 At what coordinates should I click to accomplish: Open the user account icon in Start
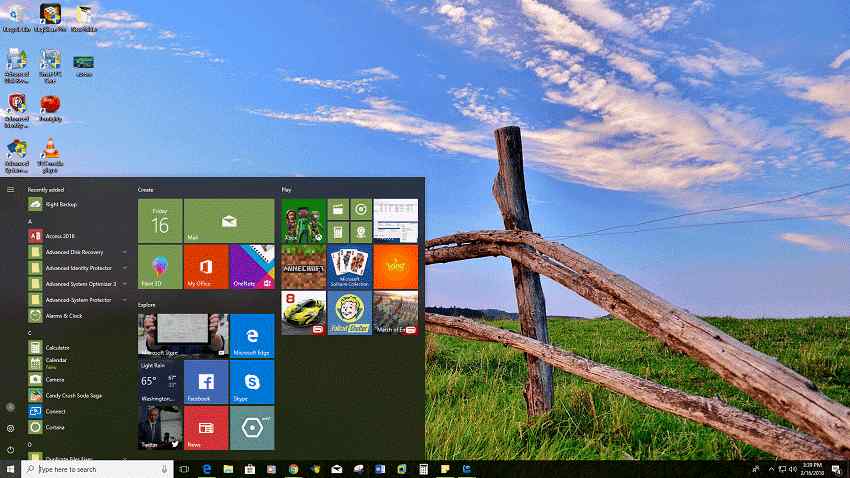pyautogui.click(x=10, y=407)
